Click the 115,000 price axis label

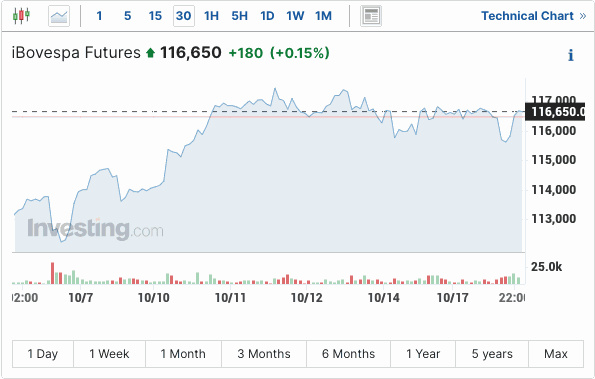(554, 160)
